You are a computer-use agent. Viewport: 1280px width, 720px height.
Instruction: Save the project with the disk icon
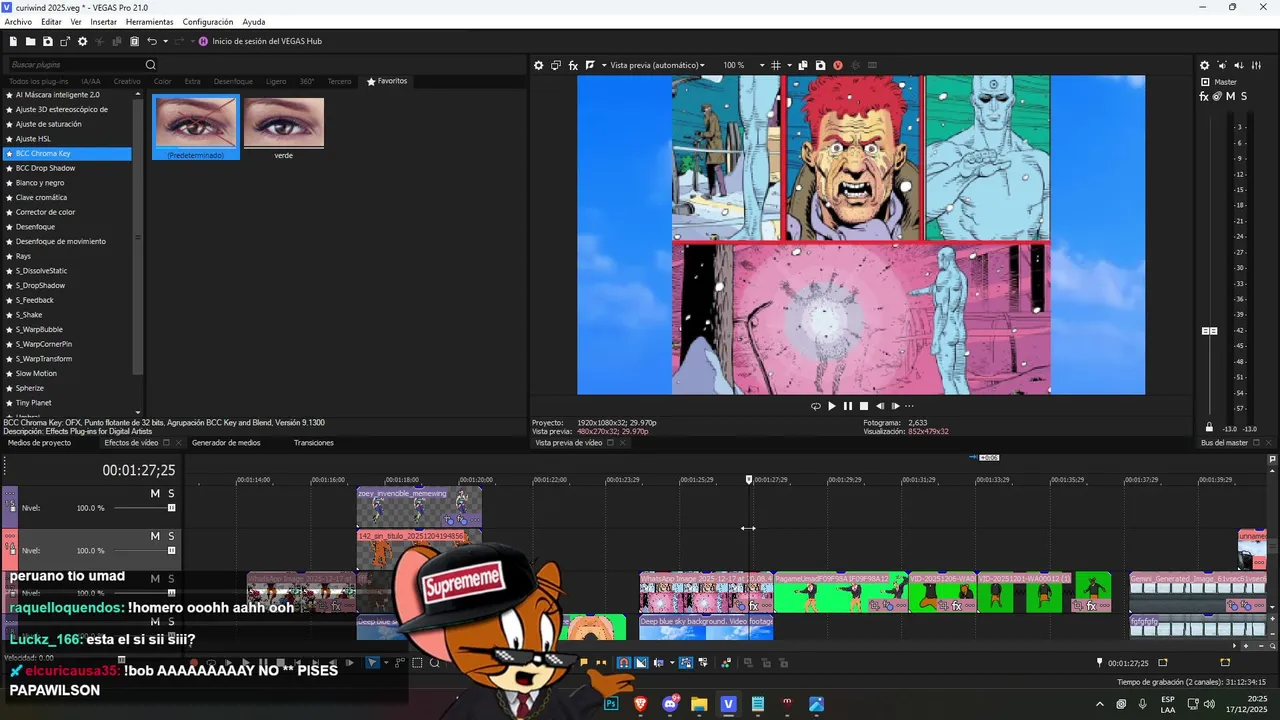point(48,41)
